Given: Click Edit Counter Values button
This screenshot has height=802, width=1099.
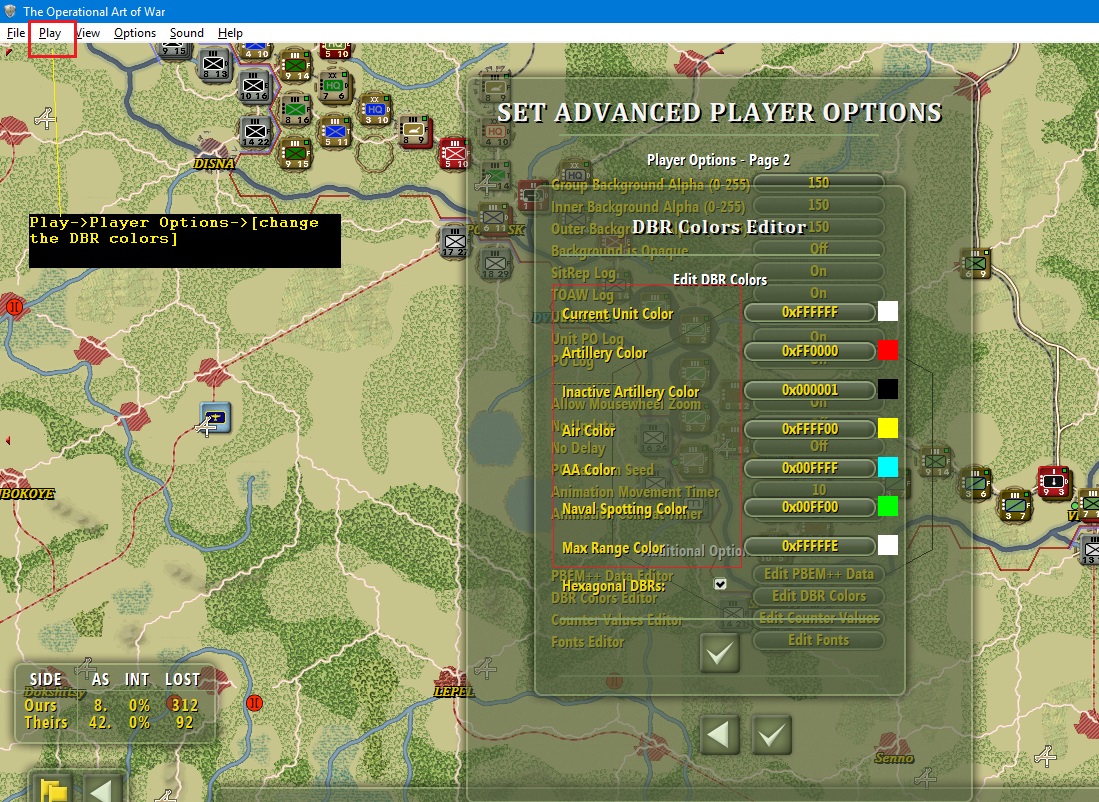Looking at the screenshot, I should (818, 618).
